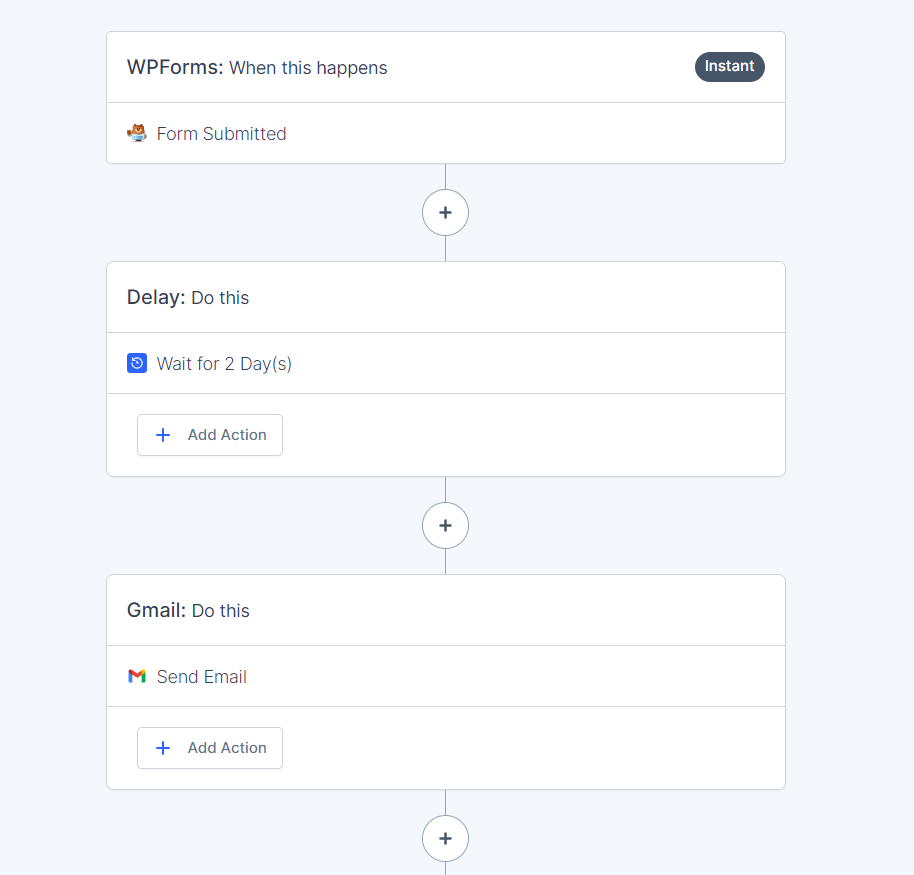Viewport: 914px width, 875px height.
Task: Insert step between Delay and Gmail
Action: 445,526
